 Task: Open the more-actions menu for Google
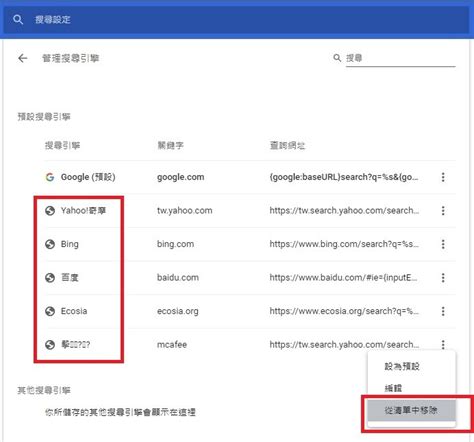tap(443, 177)
